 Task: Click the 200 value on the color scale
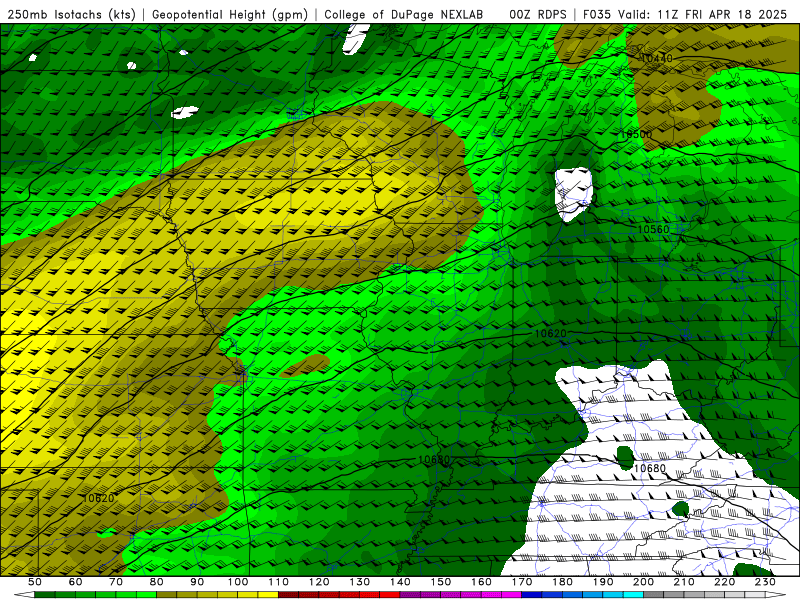coord(643,582)
